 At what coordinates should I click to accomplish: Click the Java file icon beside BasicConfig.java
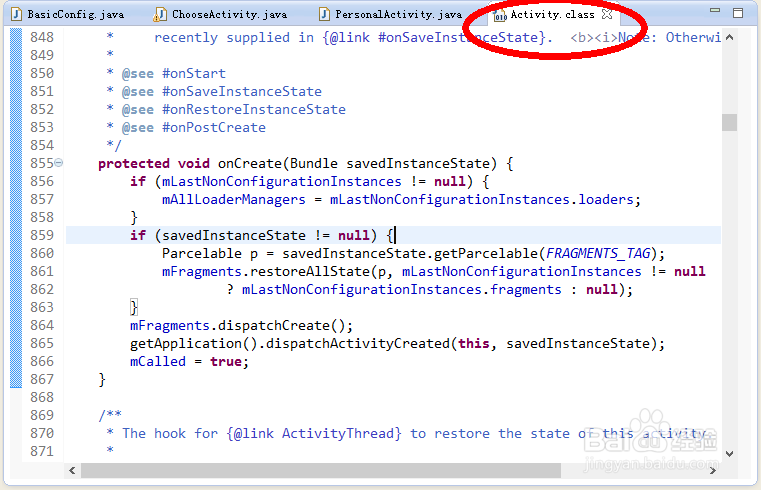point(17,15)
